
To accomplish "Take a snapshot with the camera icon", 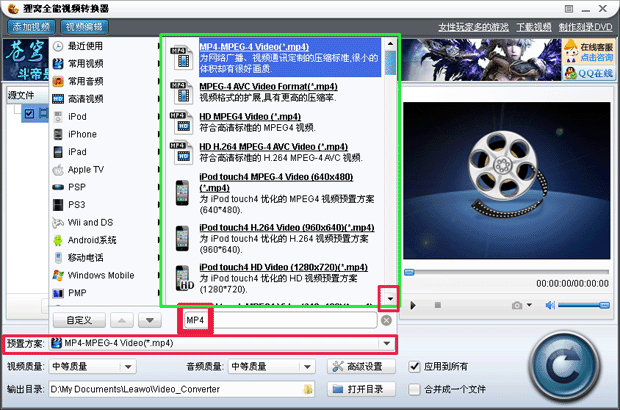I will [x=517, y=305].
